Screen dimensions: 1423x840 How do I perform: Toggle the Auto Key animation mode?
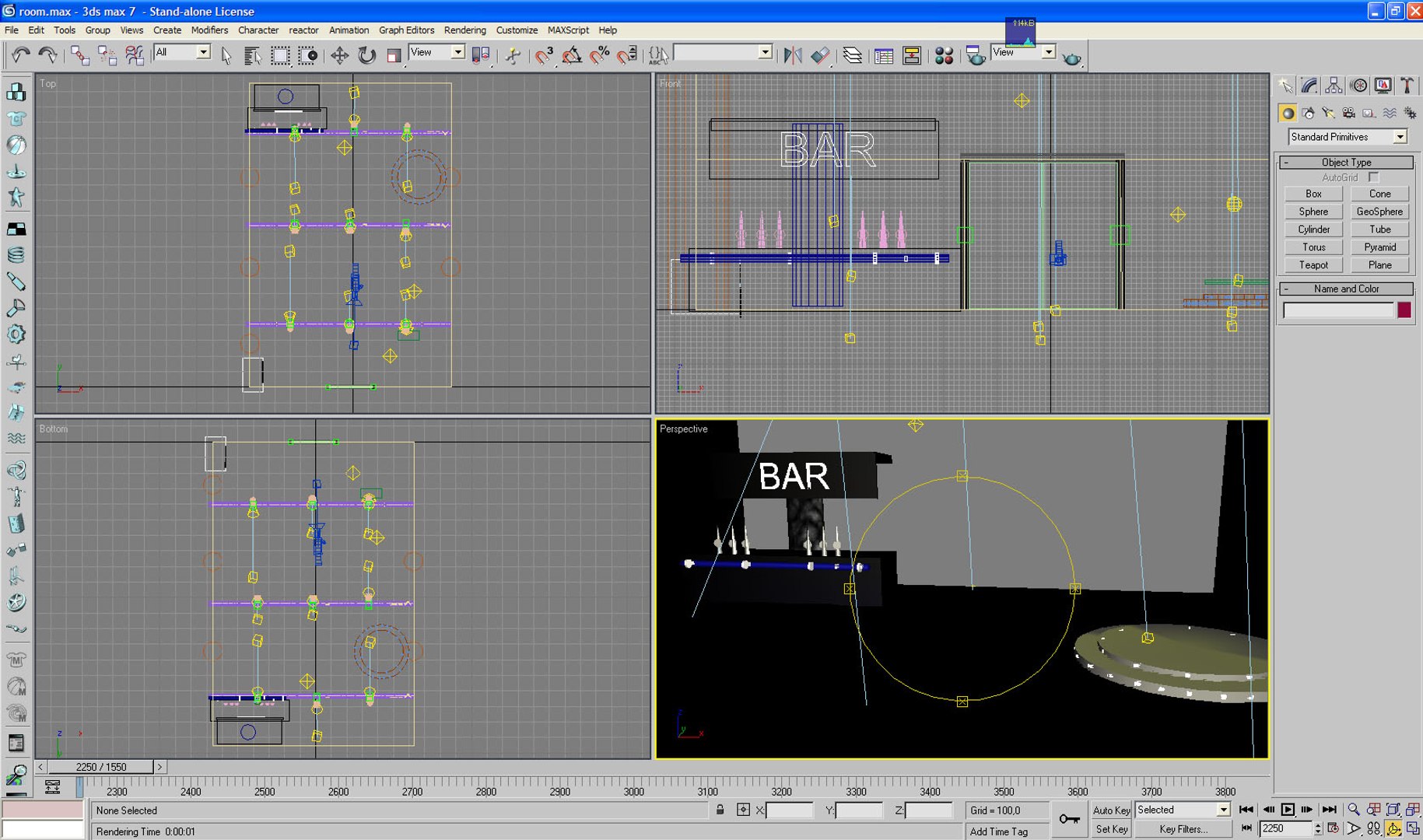tap(1111, 810)
